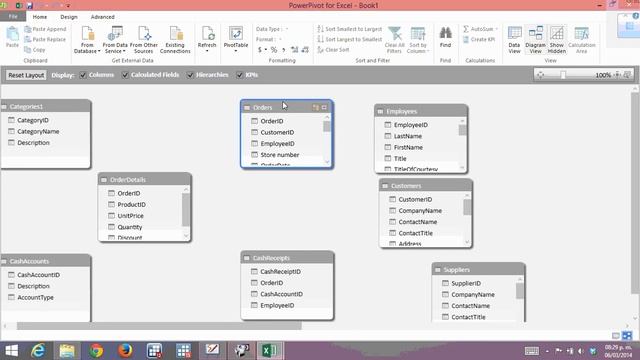Image resolution: width=640 pixels, height=360 pixels.
Task: Expand Refresh dropdown arrow
Action: point(207,51)
